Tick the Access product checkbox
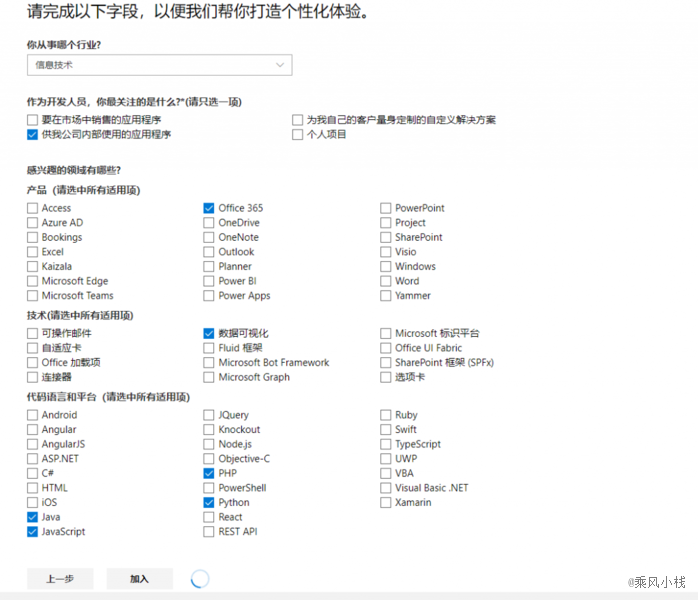 (x=32, y=208)
